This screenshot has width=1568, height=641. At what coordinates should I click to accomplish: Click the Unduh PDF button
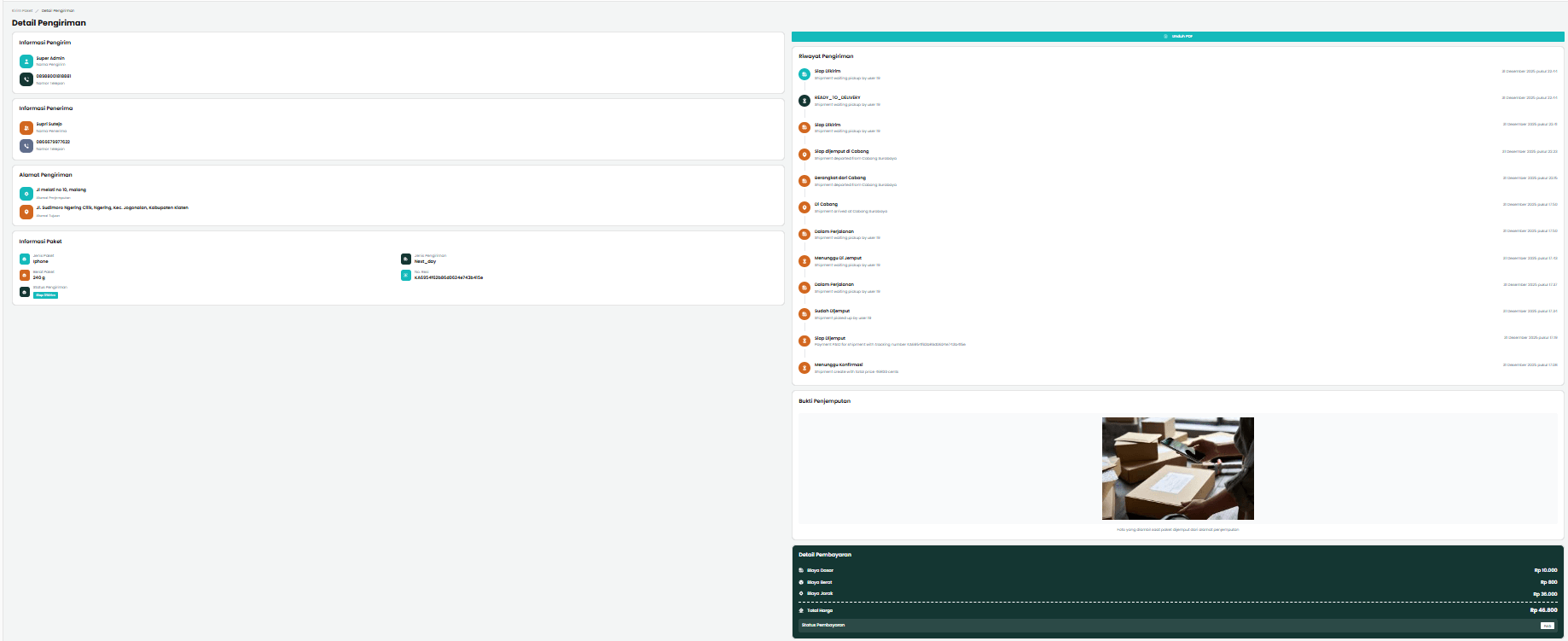pos(1177,37)
